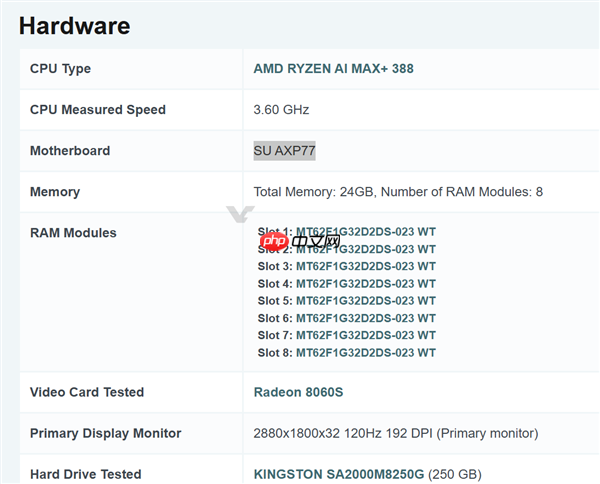The image size is (600, 484).
Task: Click the (250 GB) drive capacity text
Action: 455,474
